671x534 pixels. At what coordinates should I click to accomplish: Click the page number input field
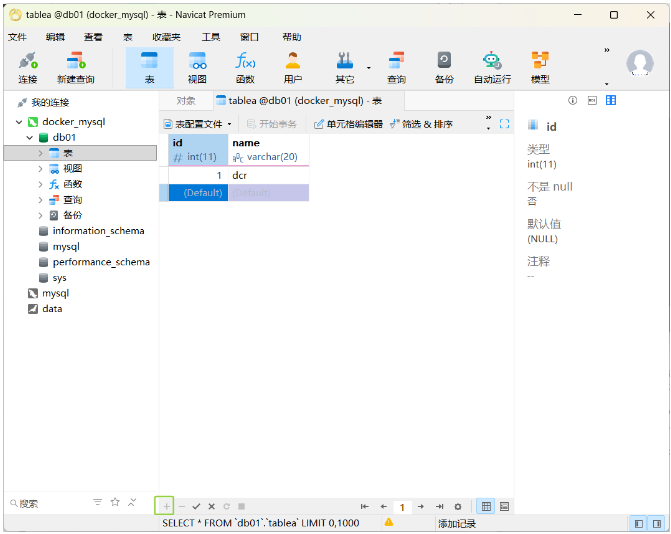(402, 507)
